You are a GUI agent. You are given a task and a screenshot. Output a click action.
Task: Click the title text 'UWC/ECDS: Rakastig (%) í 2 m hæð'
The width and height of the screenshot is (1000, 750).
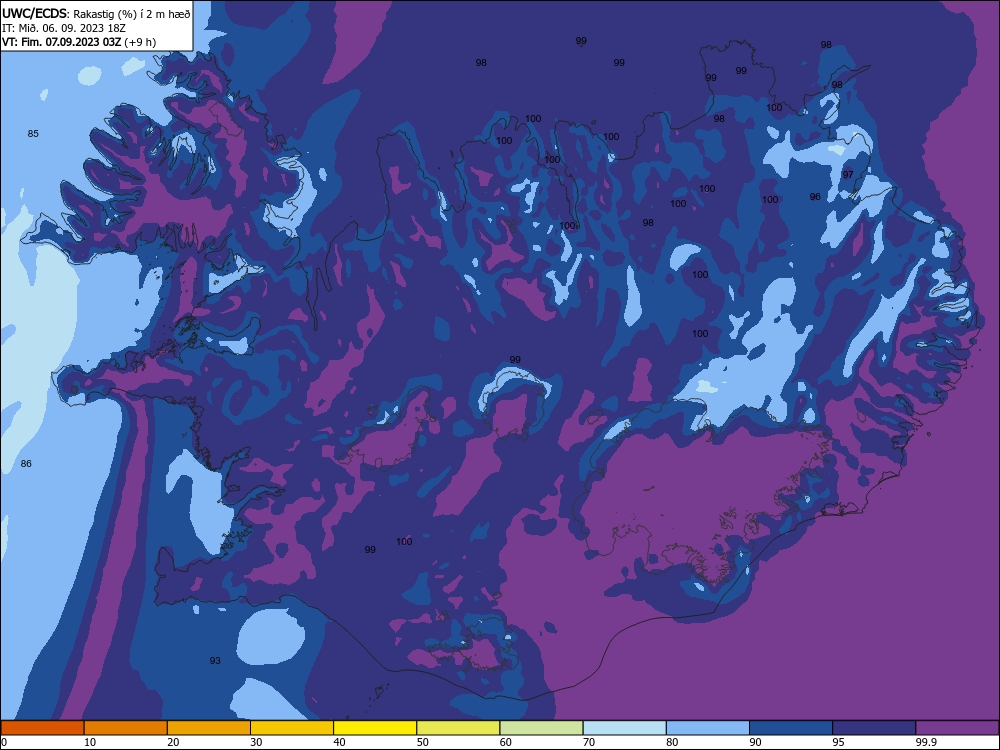click(x=96, y=14)
